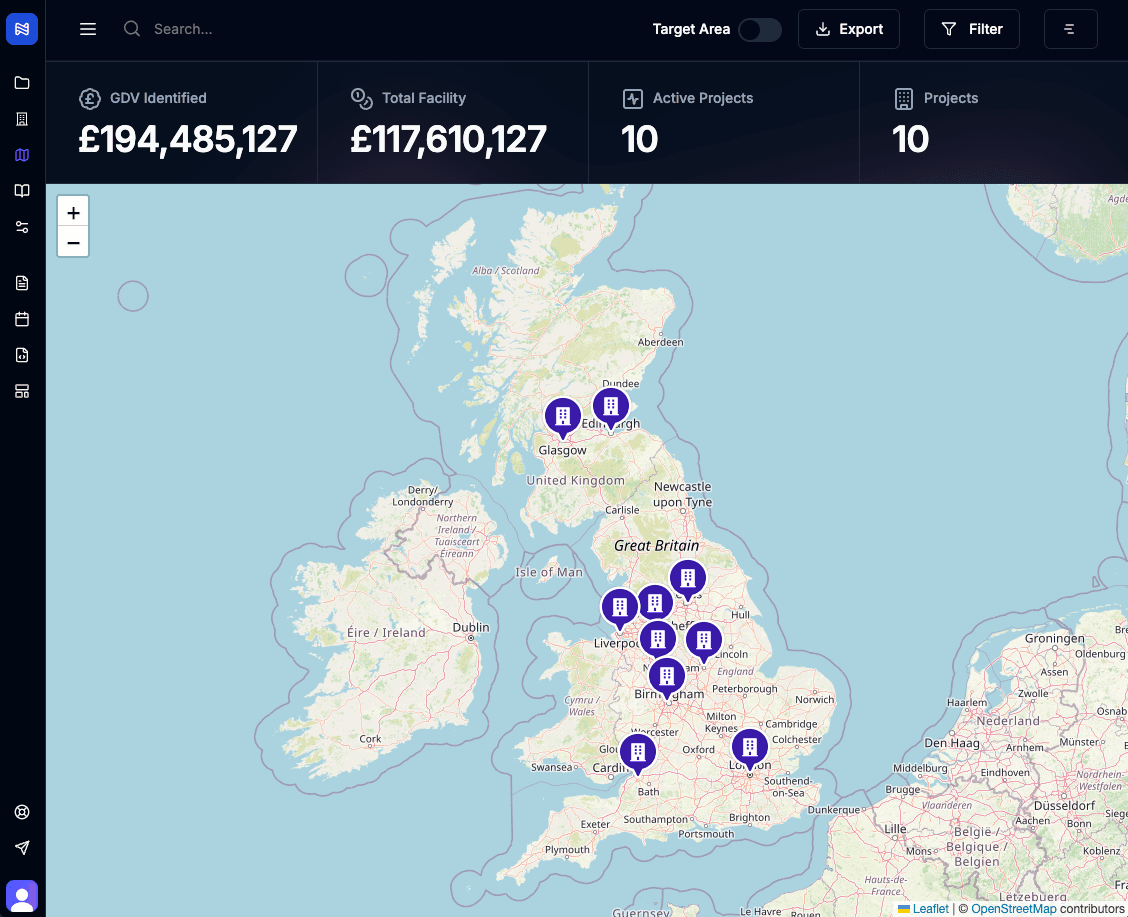Click the Lincoln area project marker
Viewport: 1128px width, 917px height.
pos(704,642)
